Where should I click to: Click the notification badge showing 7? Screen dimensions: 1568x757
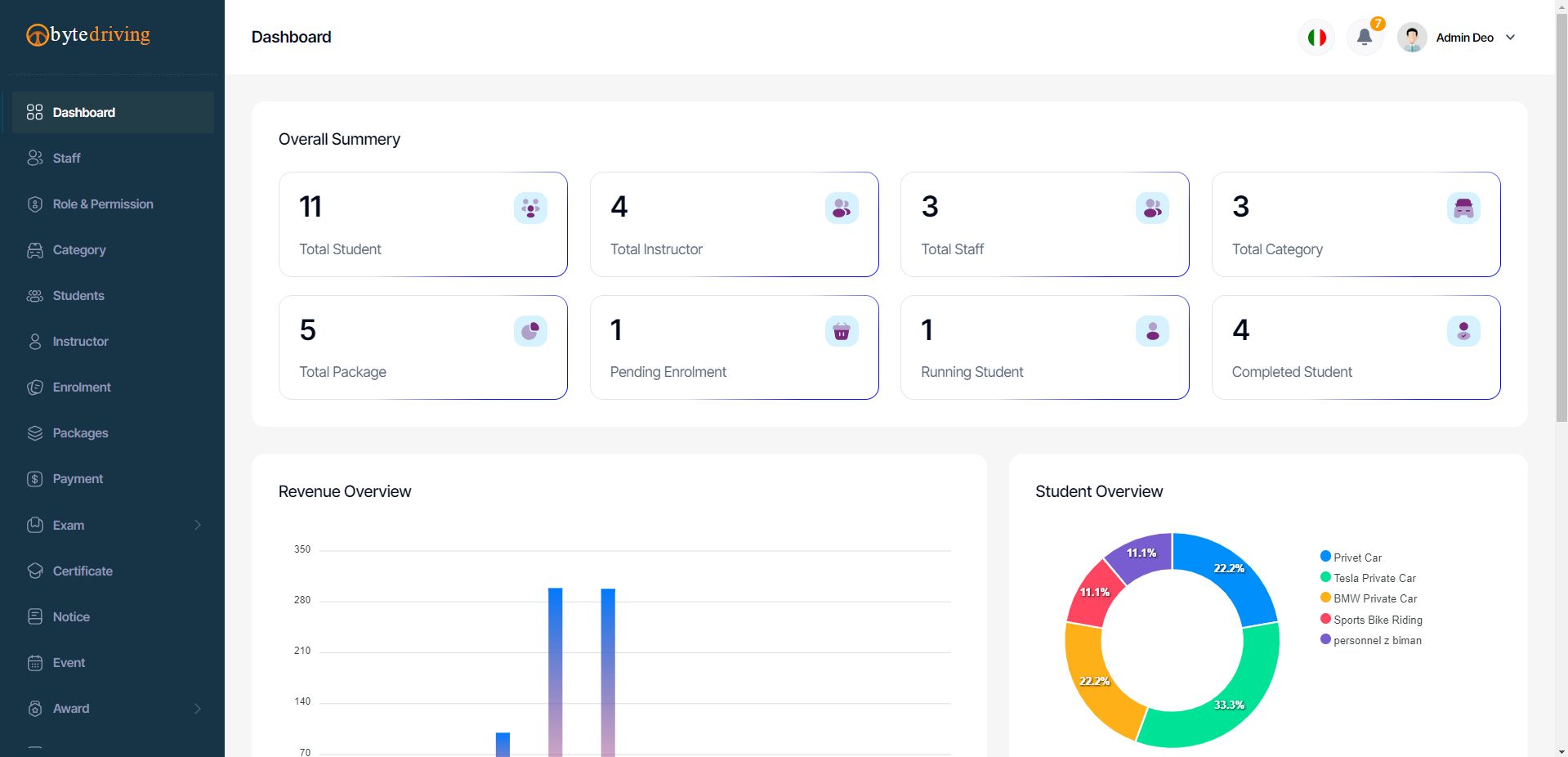[1378, 24]
